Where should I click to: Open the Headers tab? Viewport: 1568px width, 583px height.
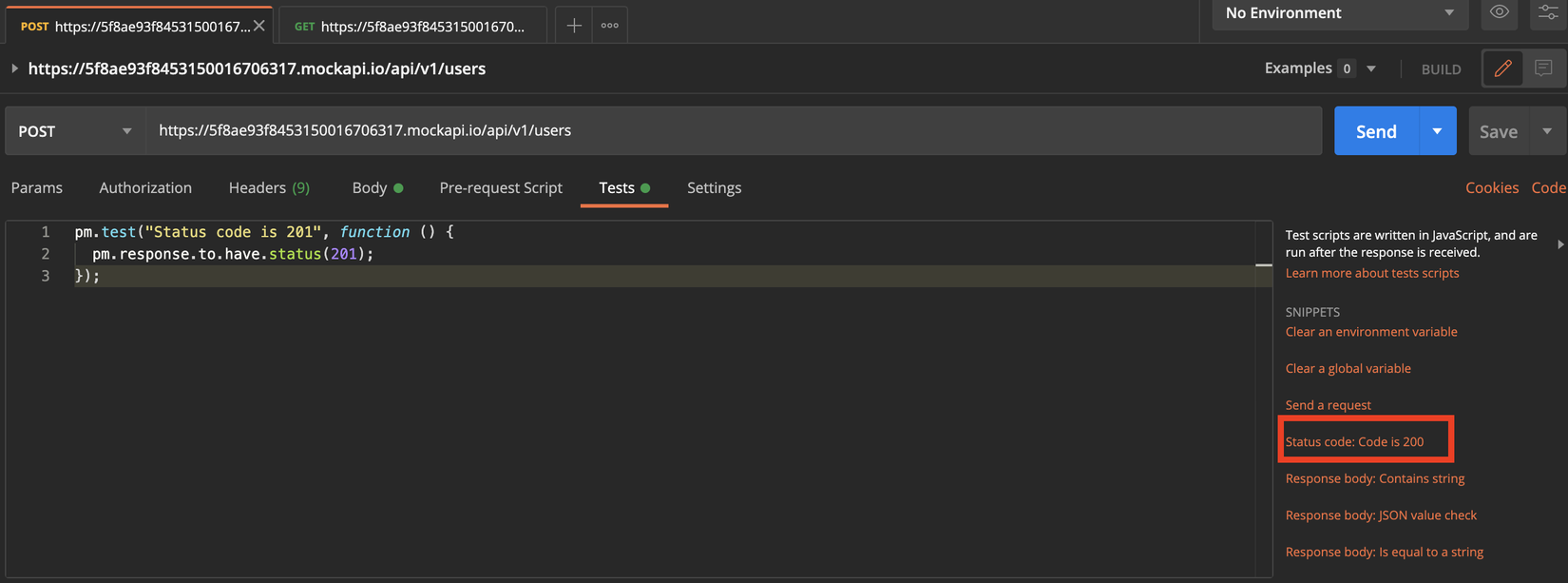click(269, 187)
